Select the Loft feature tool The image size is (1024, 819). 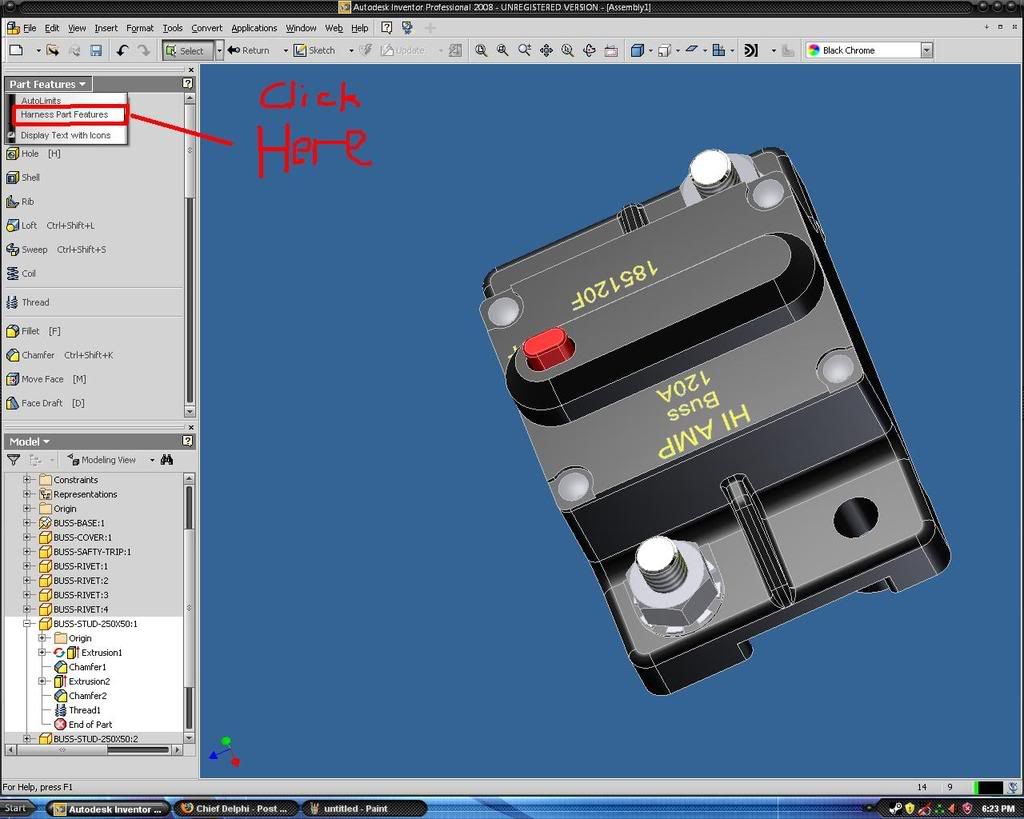[50, 225]
